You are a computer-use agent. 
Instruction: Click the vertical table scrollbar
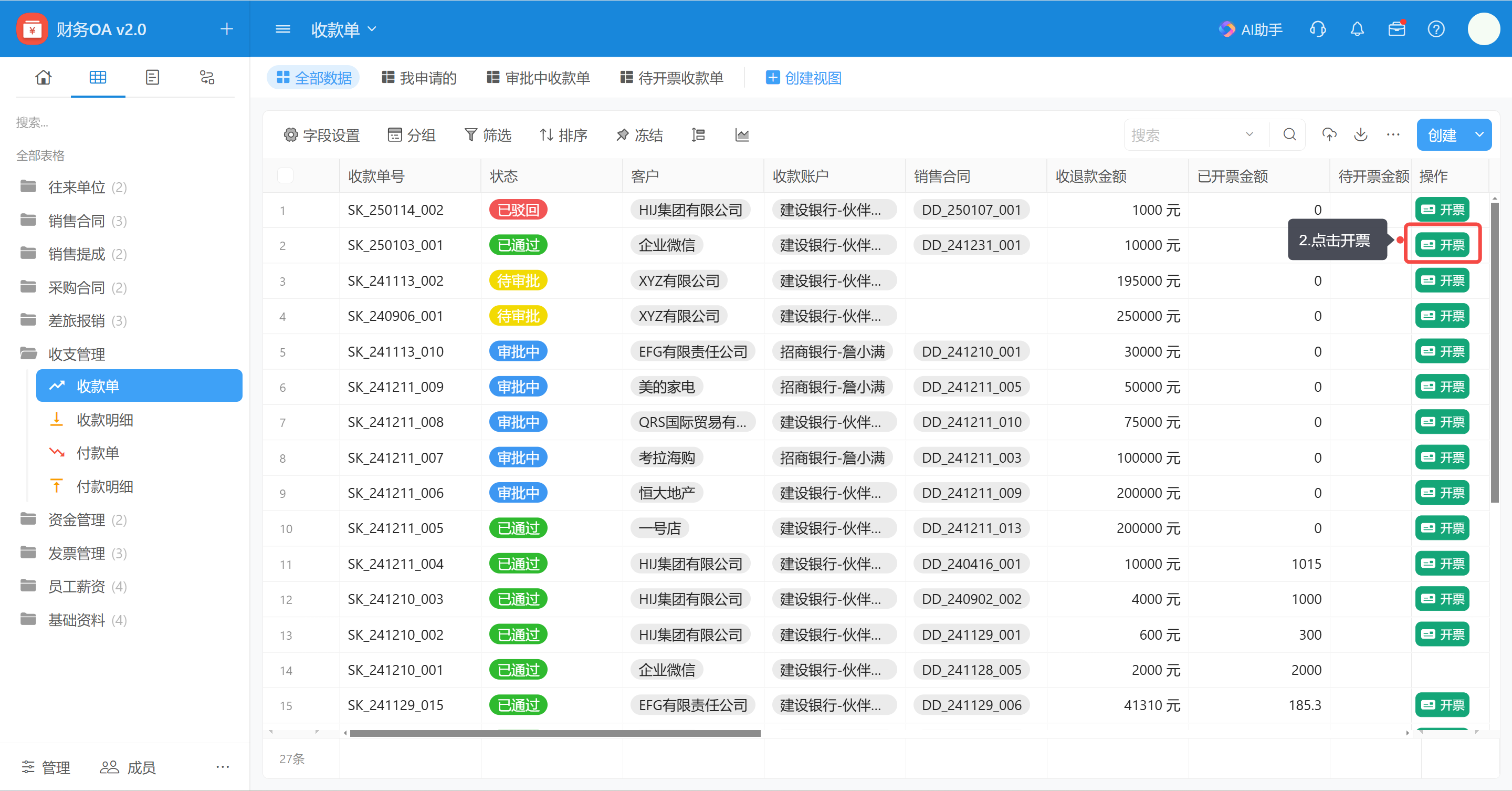pos(1494,352)
